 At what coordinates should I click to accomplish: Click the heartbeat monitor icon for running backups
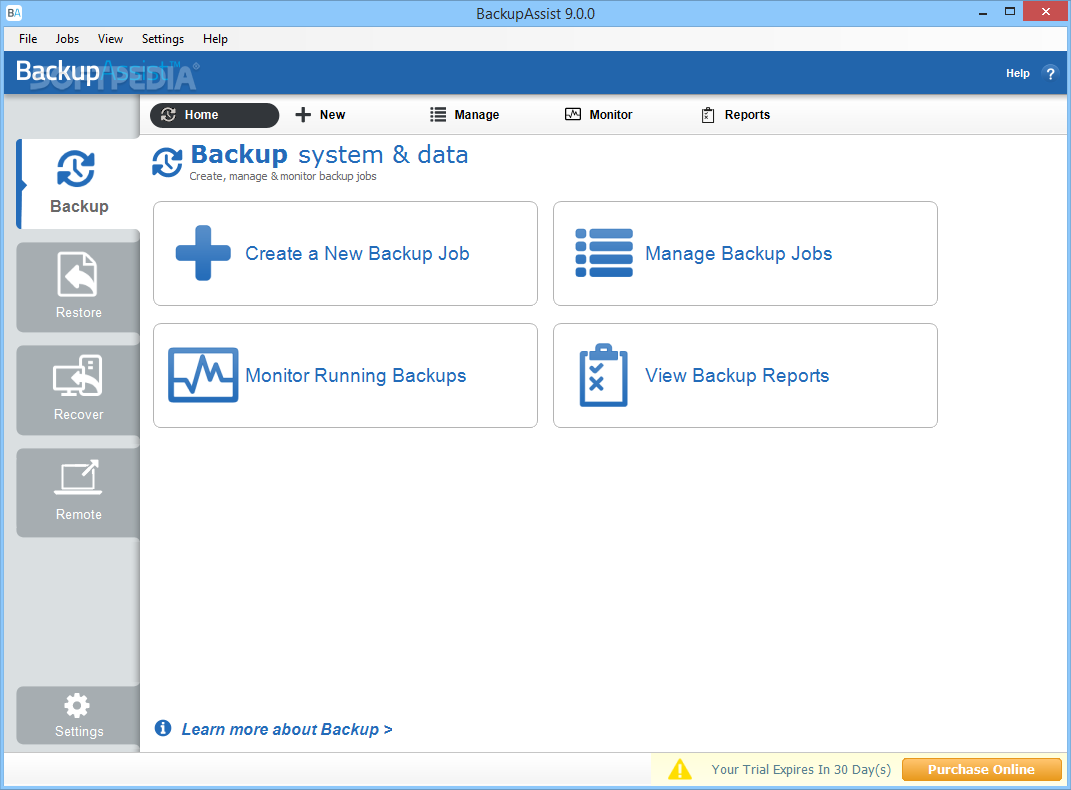tap(203, 375)
